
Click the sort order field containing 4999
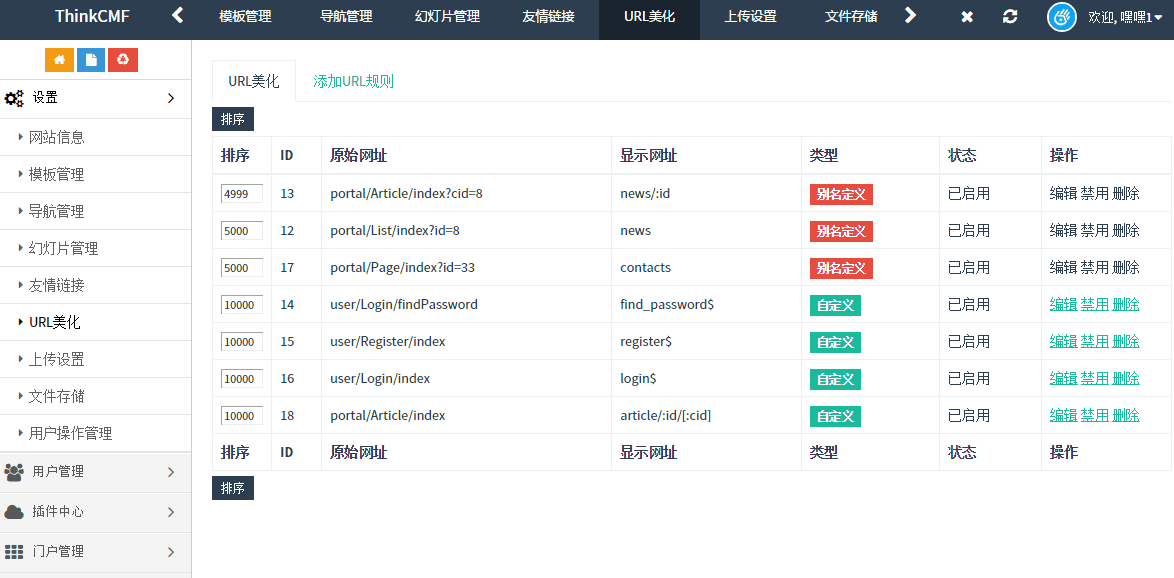click(241, 194)
